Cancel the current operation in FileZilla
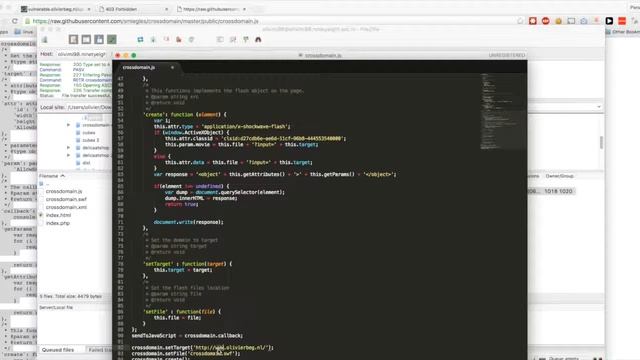The height and width of the screenshot is (360, 640). [x=166, y=40]
